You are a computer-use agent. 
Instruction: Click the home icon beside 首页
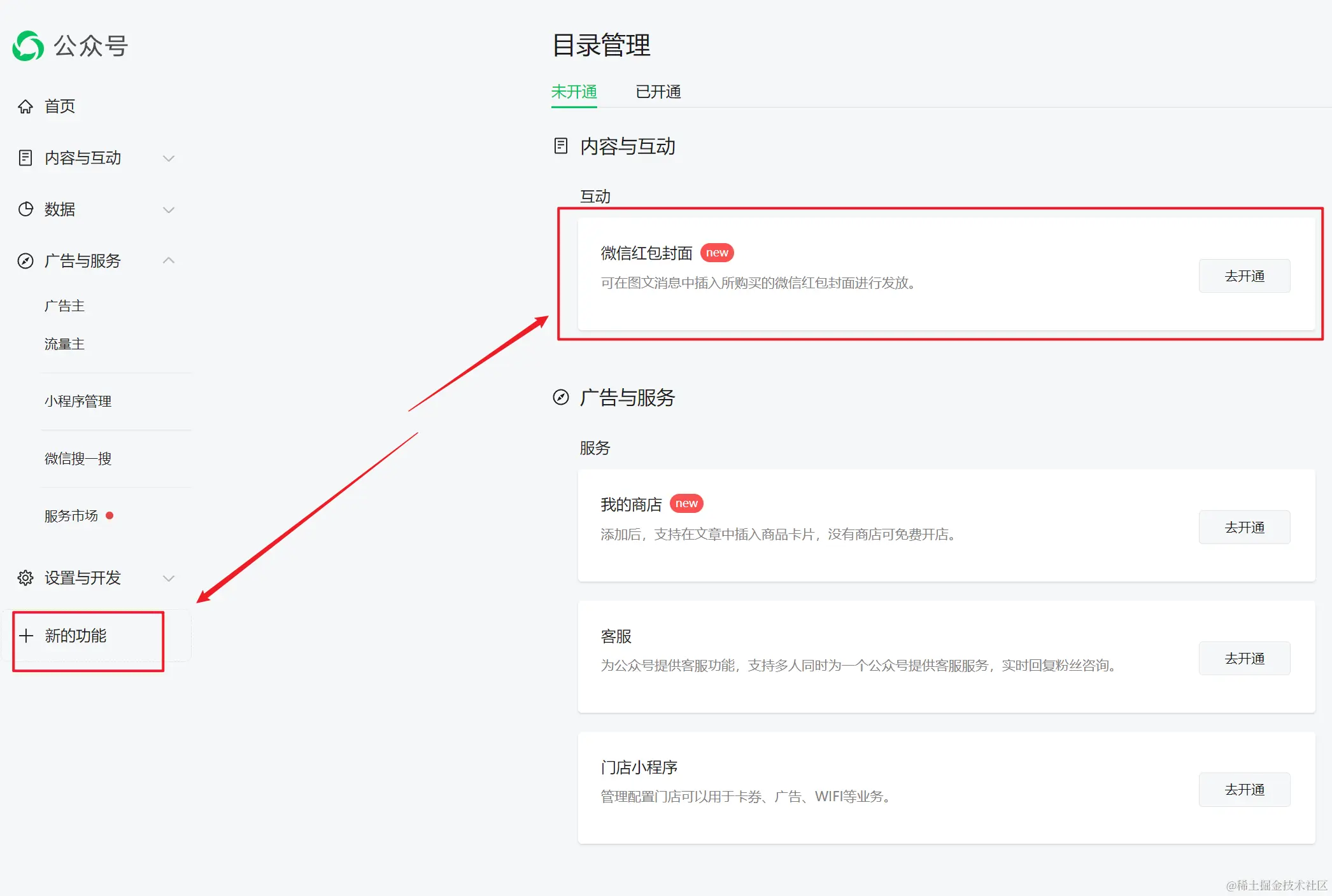click(x=25, y=106)
